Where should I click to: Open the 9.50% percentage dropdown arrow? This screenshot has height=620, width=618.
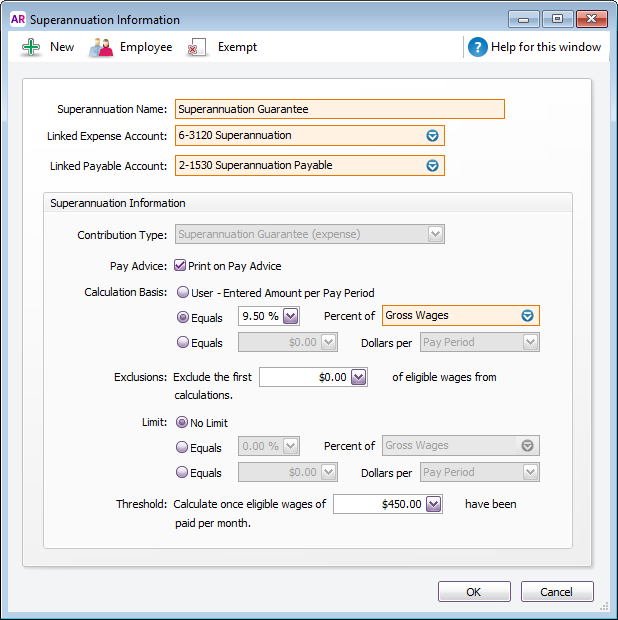pos(291,317)
